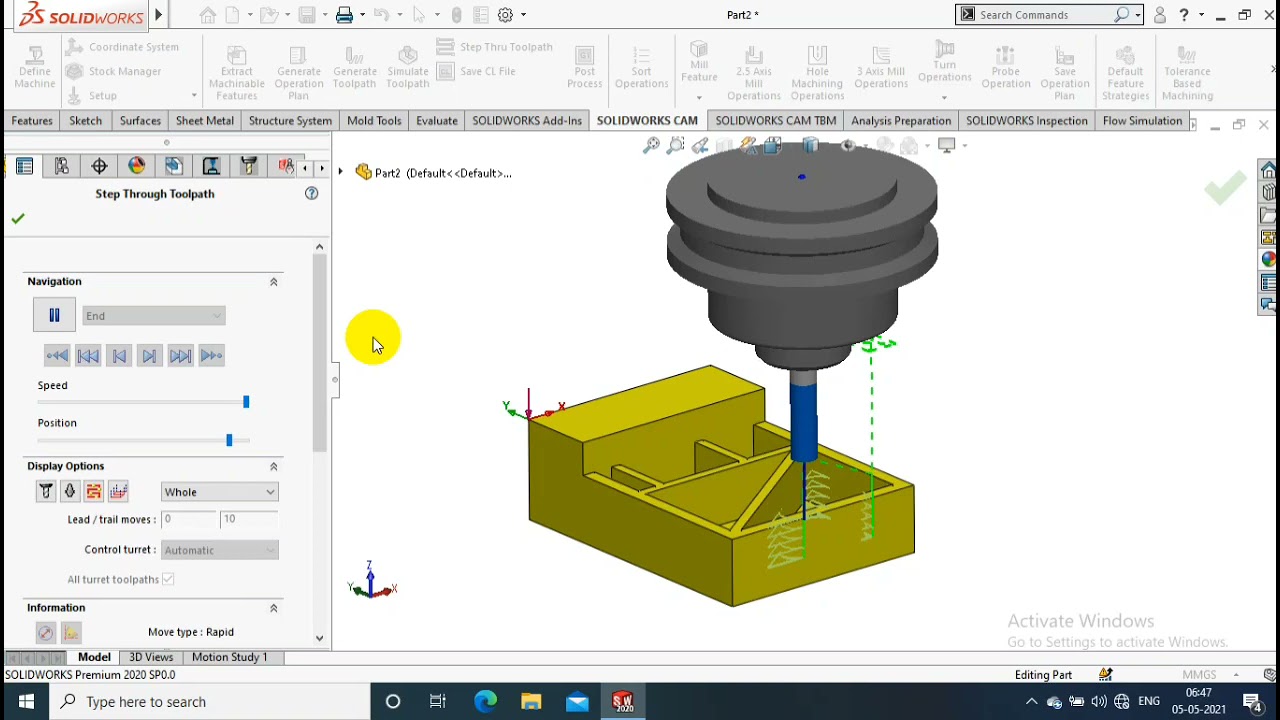This screenshot has height=720, width=1280.
Task: Click the Probe Operation tool
Action: click(1006, 67)
